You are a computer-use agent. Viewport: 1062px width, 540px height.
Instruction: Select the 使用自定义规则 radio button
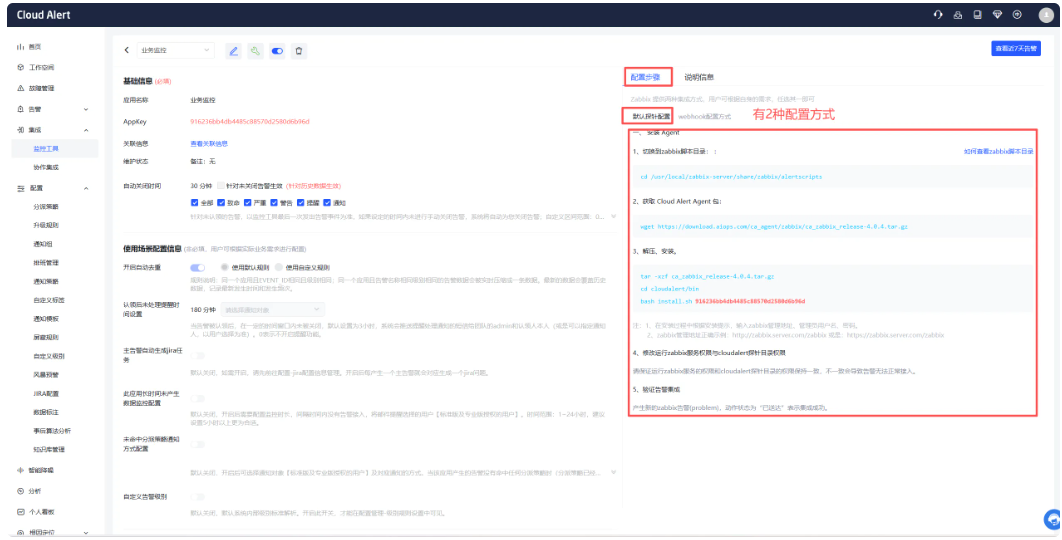(279, 267)
